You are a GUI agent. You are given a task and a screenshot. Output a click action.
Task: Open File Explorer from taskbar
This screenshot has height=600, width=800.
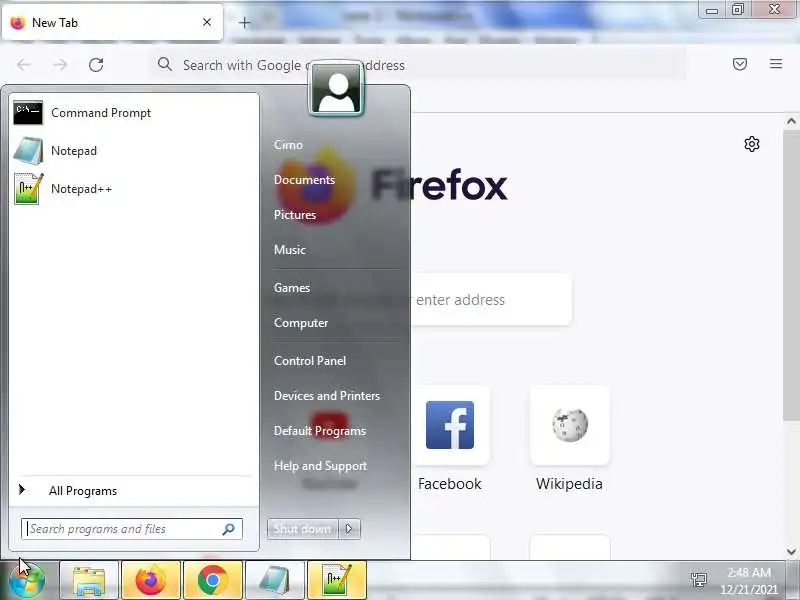[x=89, y=581]
